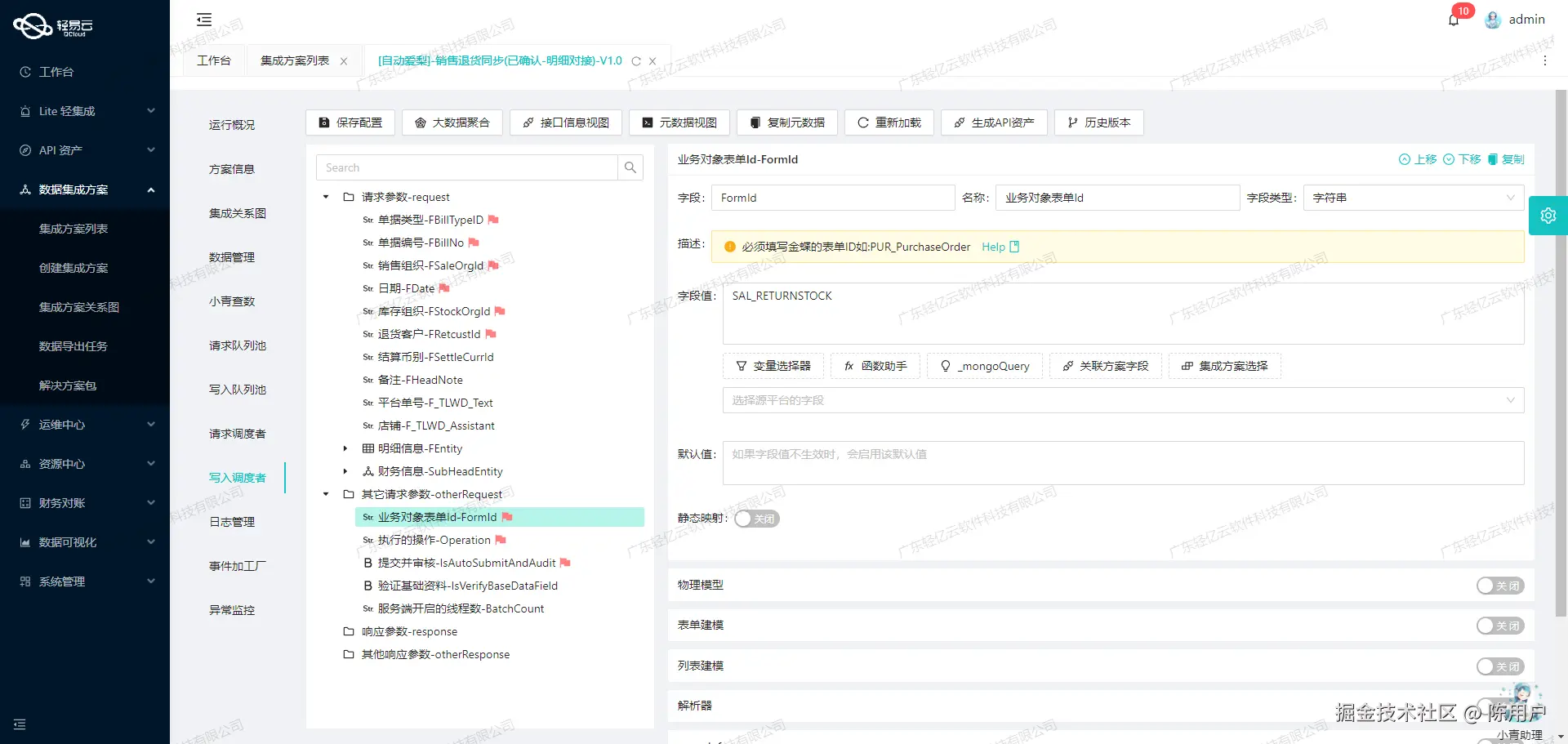Turn on 表单建模 toggle

click(x=1499, y=626)
